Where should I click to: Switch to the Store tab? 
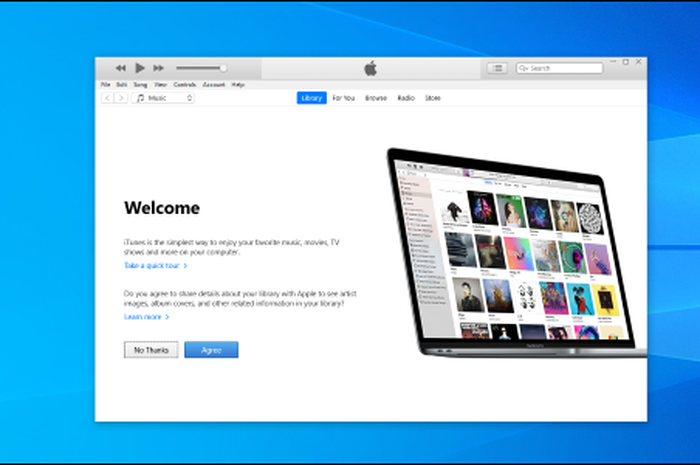(x=433, y=98)
